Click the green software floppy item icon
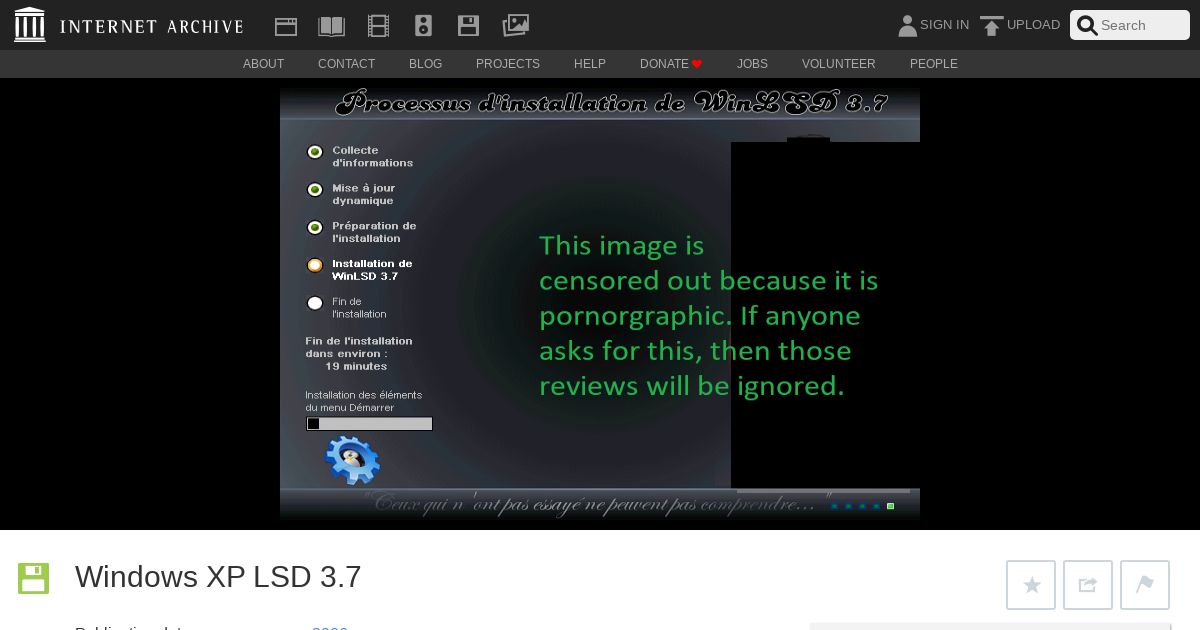 click(33, 578)
